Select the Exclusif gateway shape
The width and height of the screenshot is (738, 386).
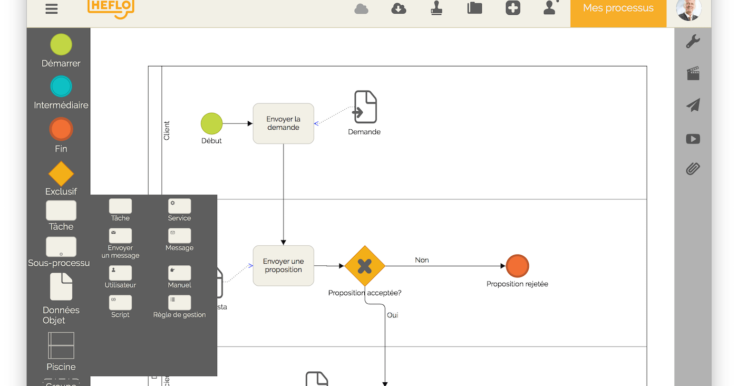pyautogui.click(x=61, y=174)
